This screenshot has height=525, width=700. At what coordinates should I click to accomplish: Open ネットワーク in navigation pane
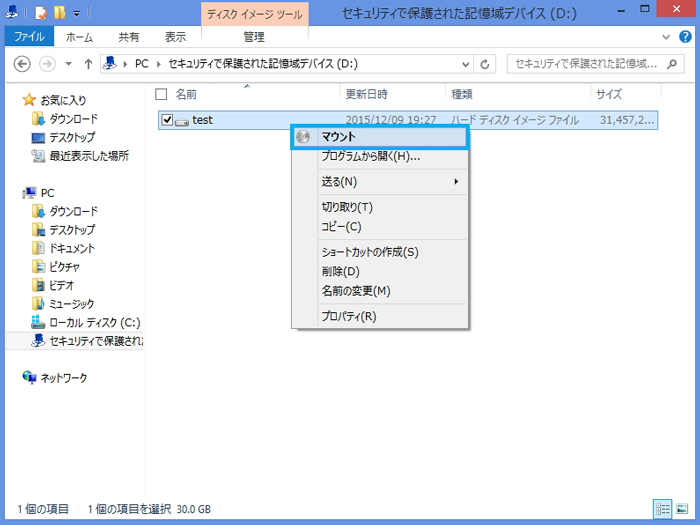[x=64, y=378]
